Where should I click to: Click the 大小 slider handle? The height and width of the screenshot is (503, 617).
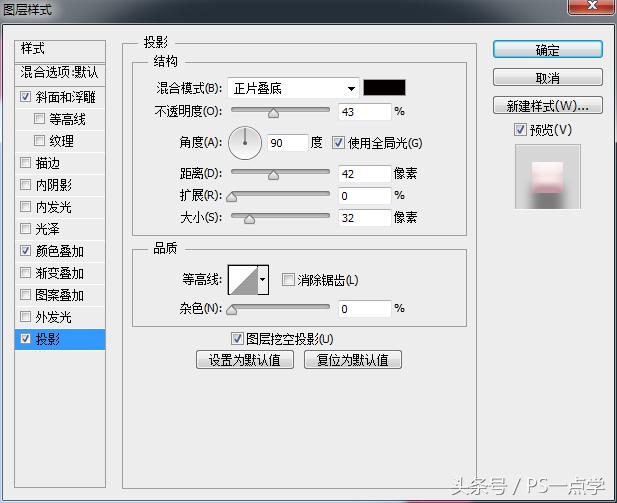249,219
